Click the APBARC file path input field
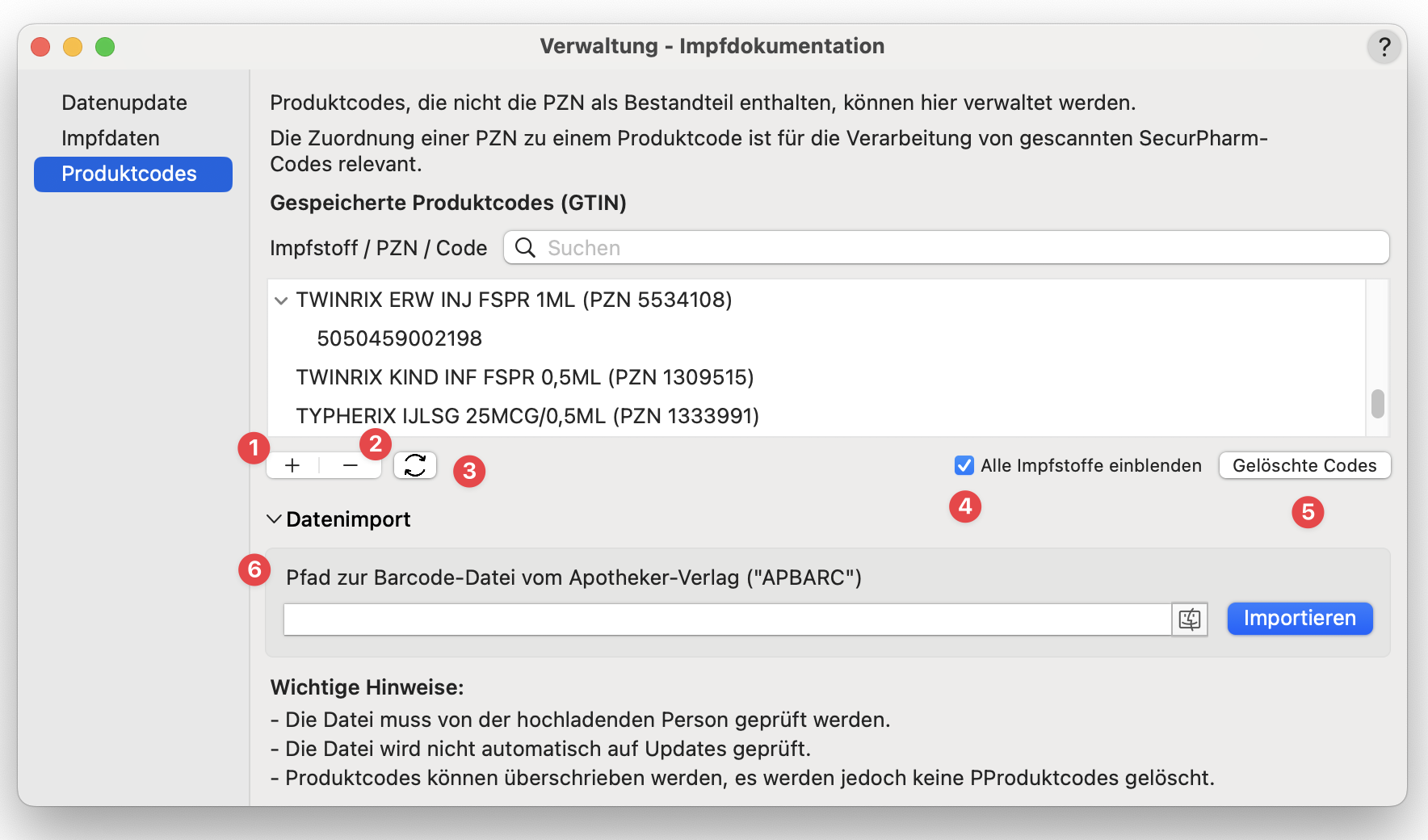1428x840 pixels. pos(727,619)
